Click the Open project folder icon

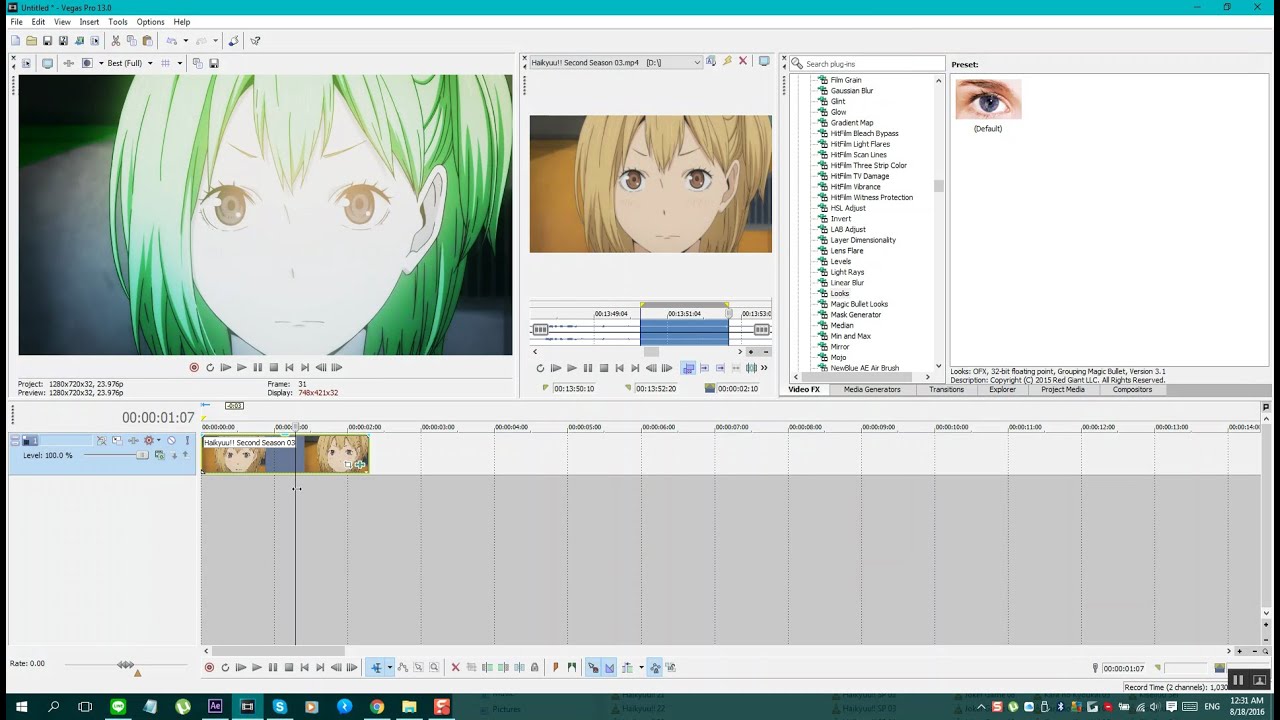click(31, 41)
